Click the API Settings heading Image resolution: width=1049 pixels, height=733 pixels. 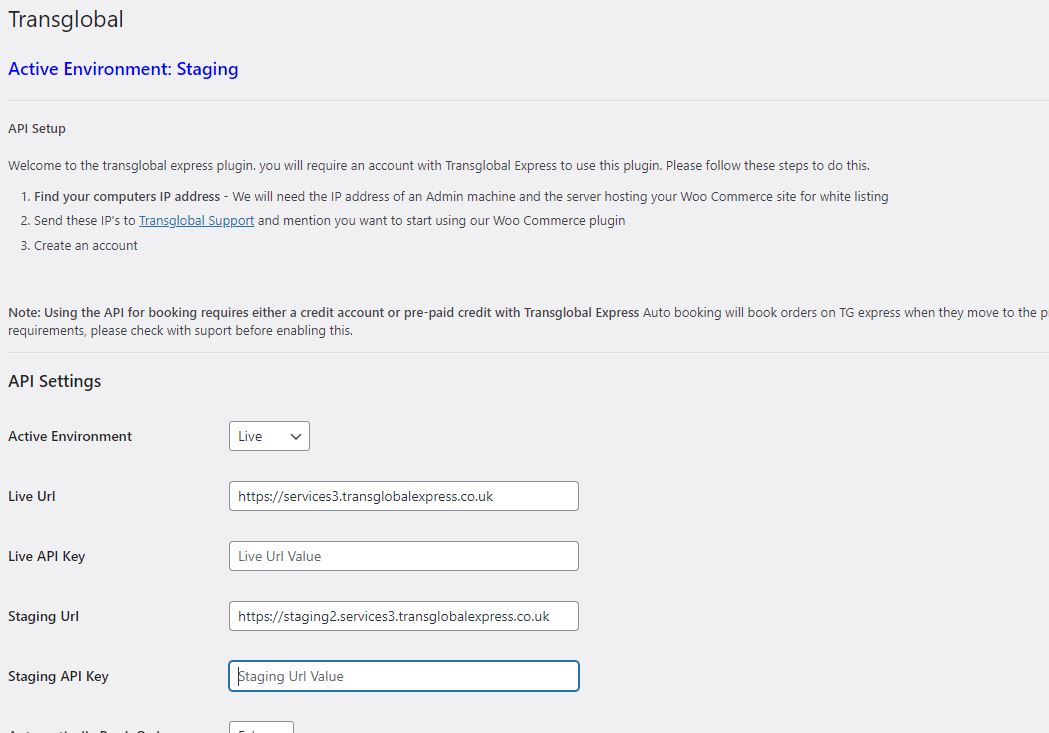[x=55, y=381]
